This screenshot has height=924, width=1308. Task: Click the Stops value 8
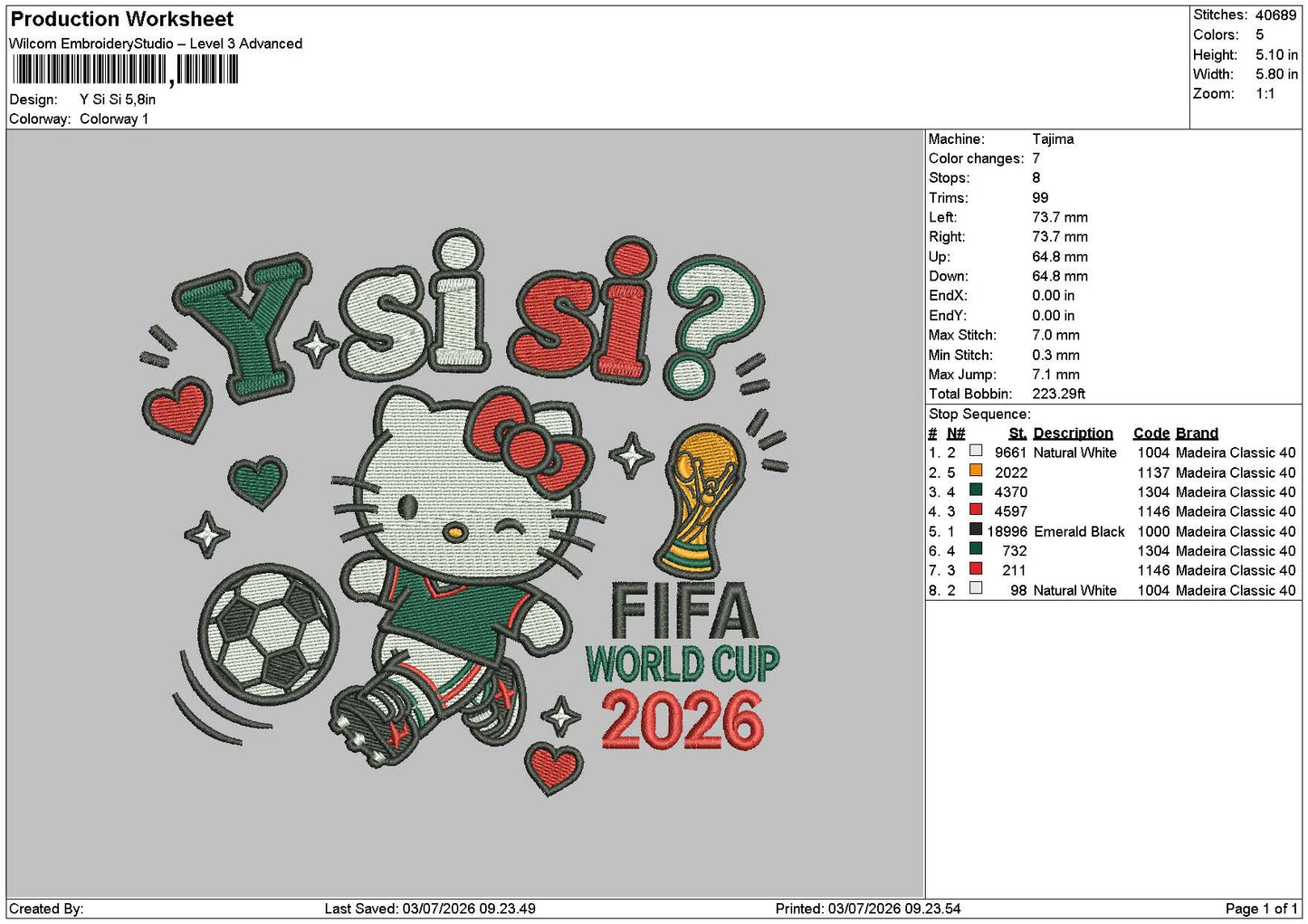pos(1036,178)
